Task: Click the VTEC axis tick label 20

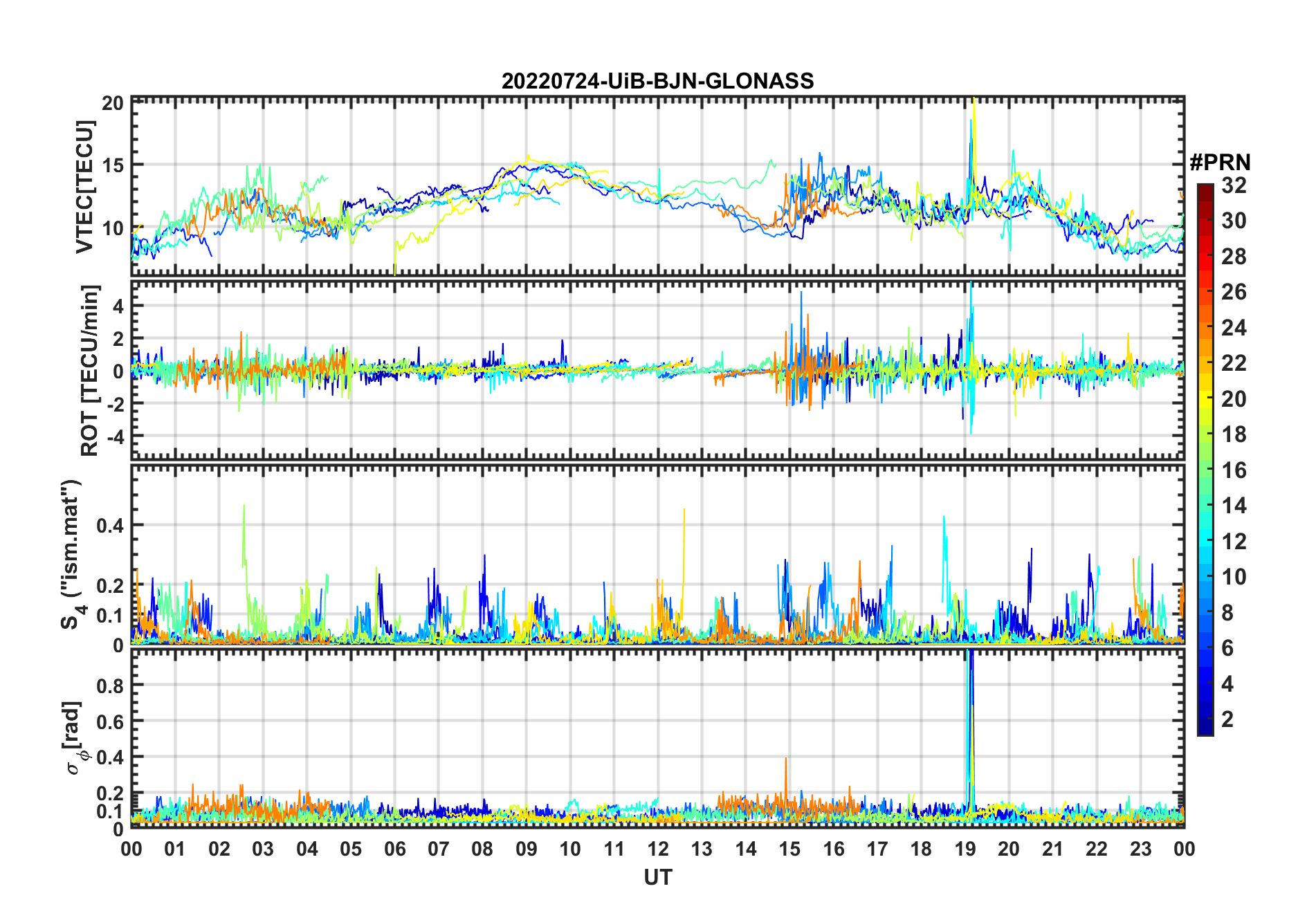Action: pyautogui.click(x=113, y=104)
